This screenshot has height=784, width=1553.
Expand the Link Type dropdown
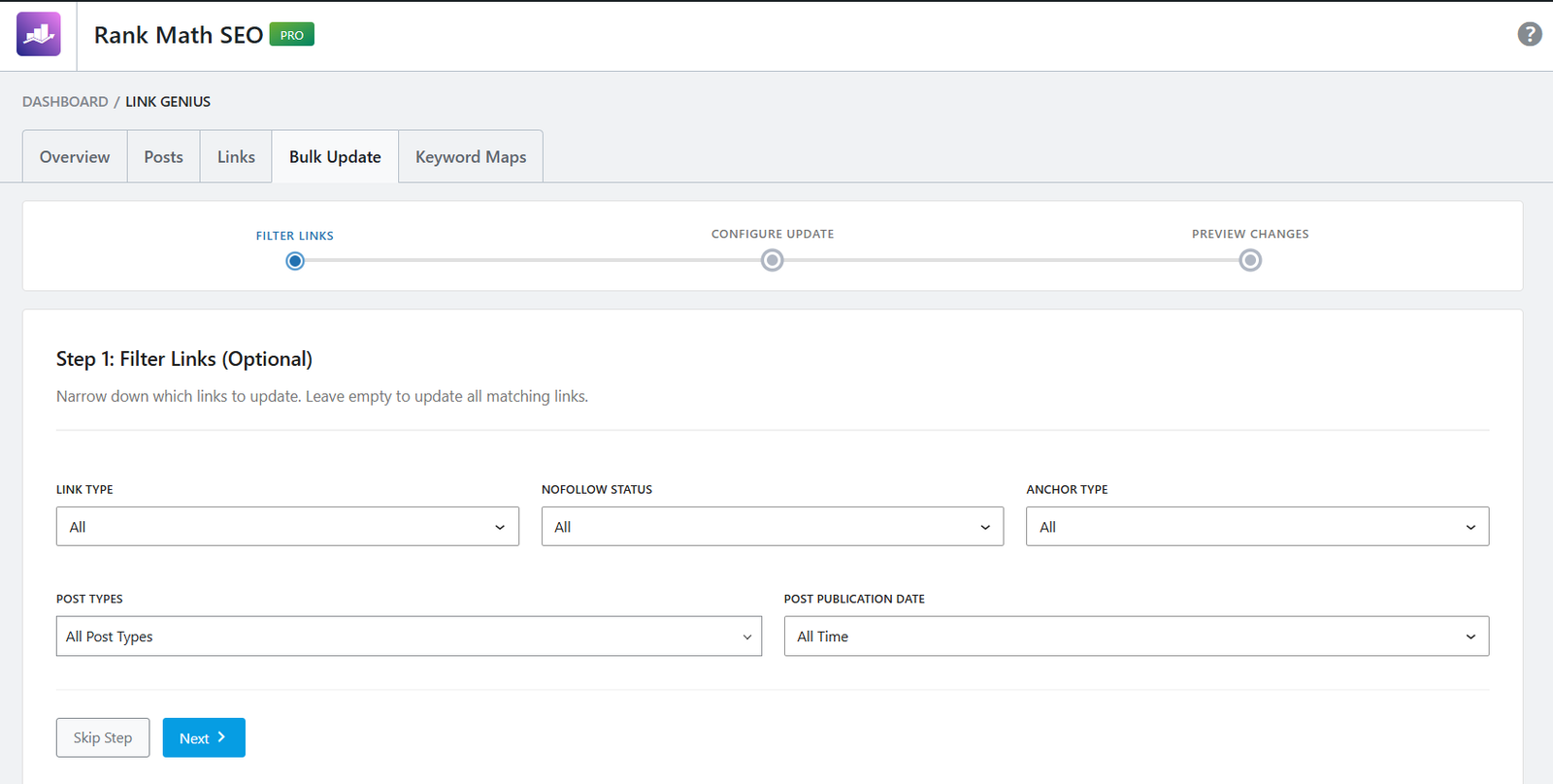point(287,527)
